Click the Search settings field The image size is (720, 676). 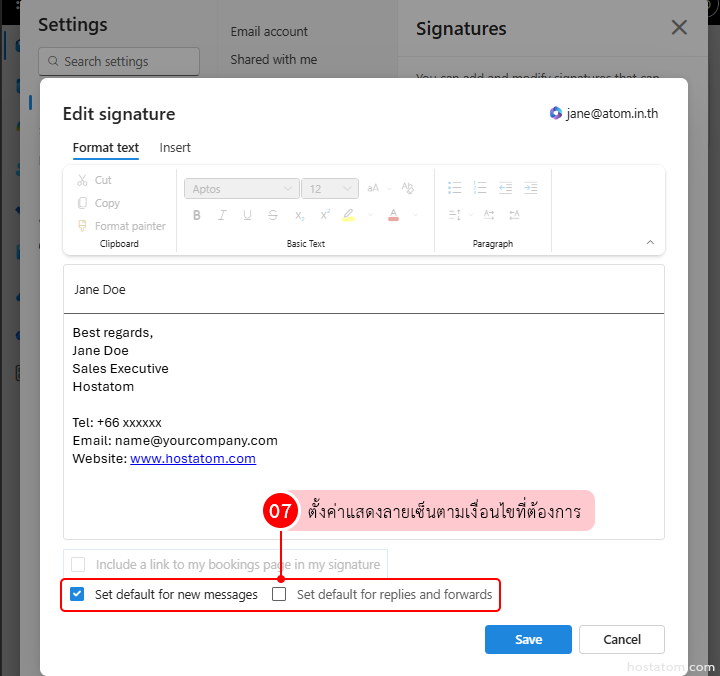[119, 61]
